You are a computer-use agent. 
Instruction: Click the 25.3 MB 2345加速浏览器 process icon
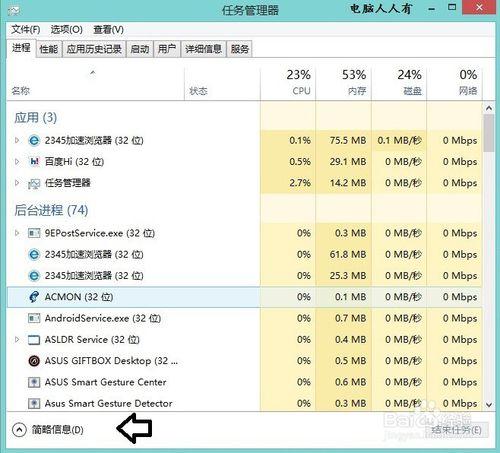click(34, 276)
